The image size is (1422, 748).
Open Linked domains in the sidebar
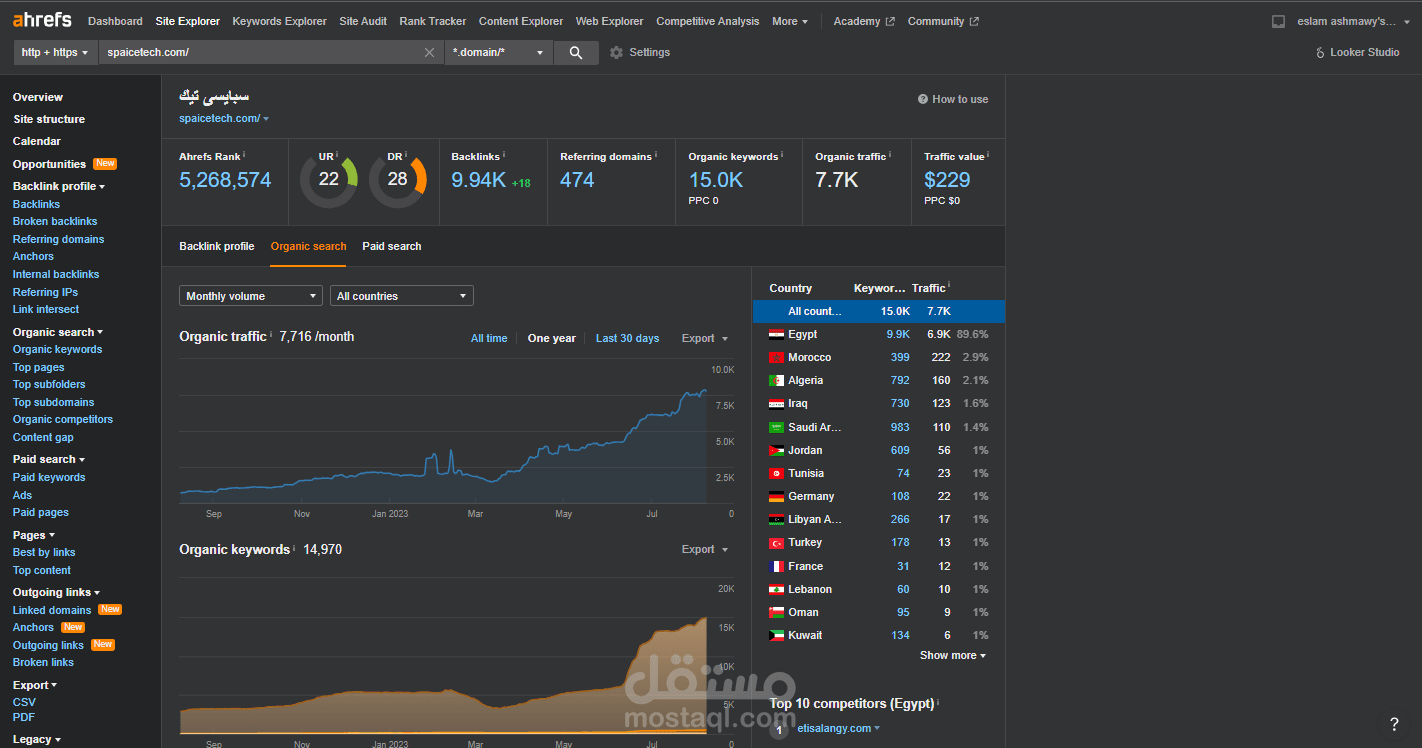(x=52, y=611)
